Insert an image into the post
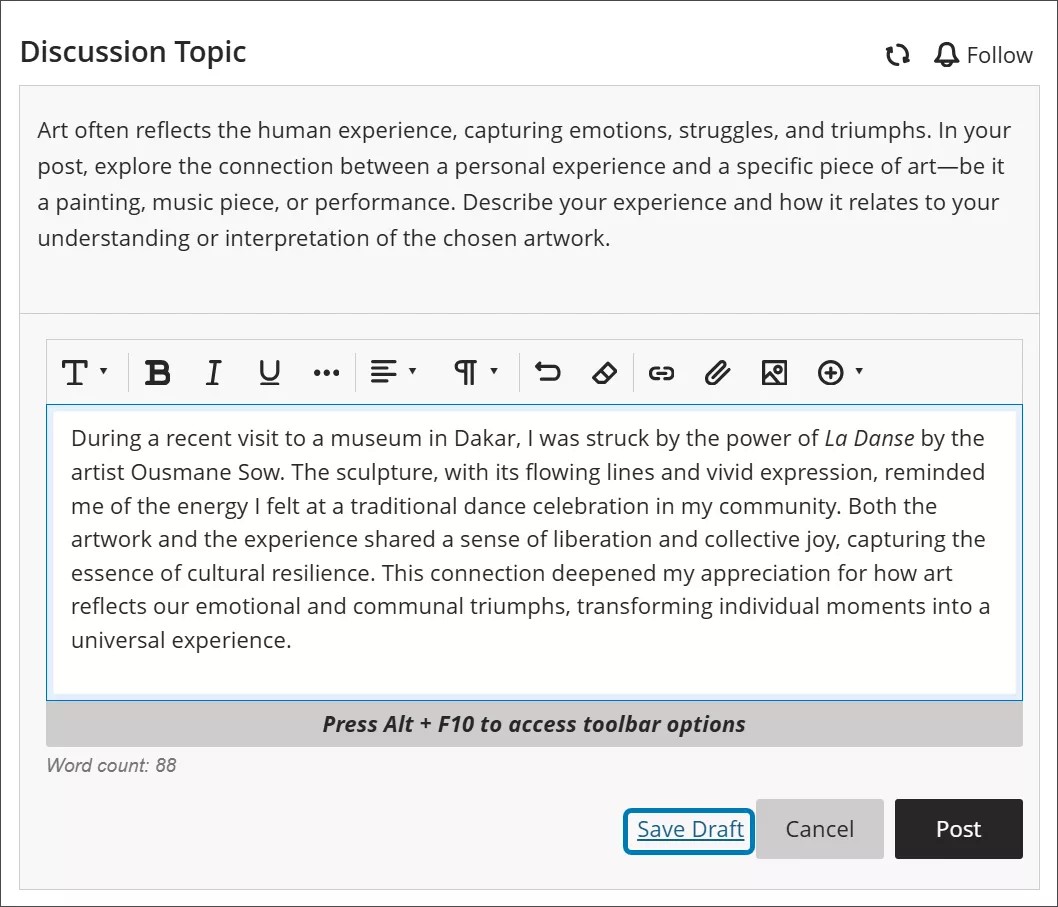 tap(774, 372)
